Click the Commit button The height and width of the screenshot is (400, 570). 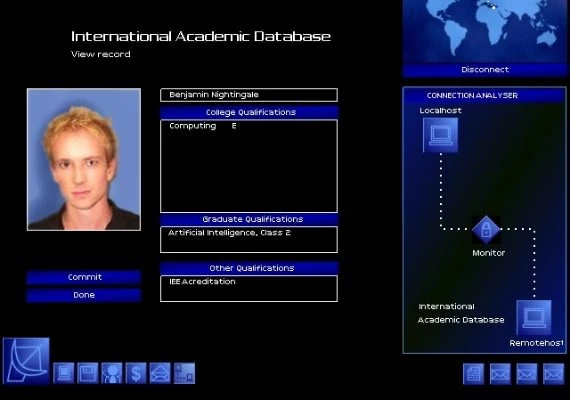84,277
